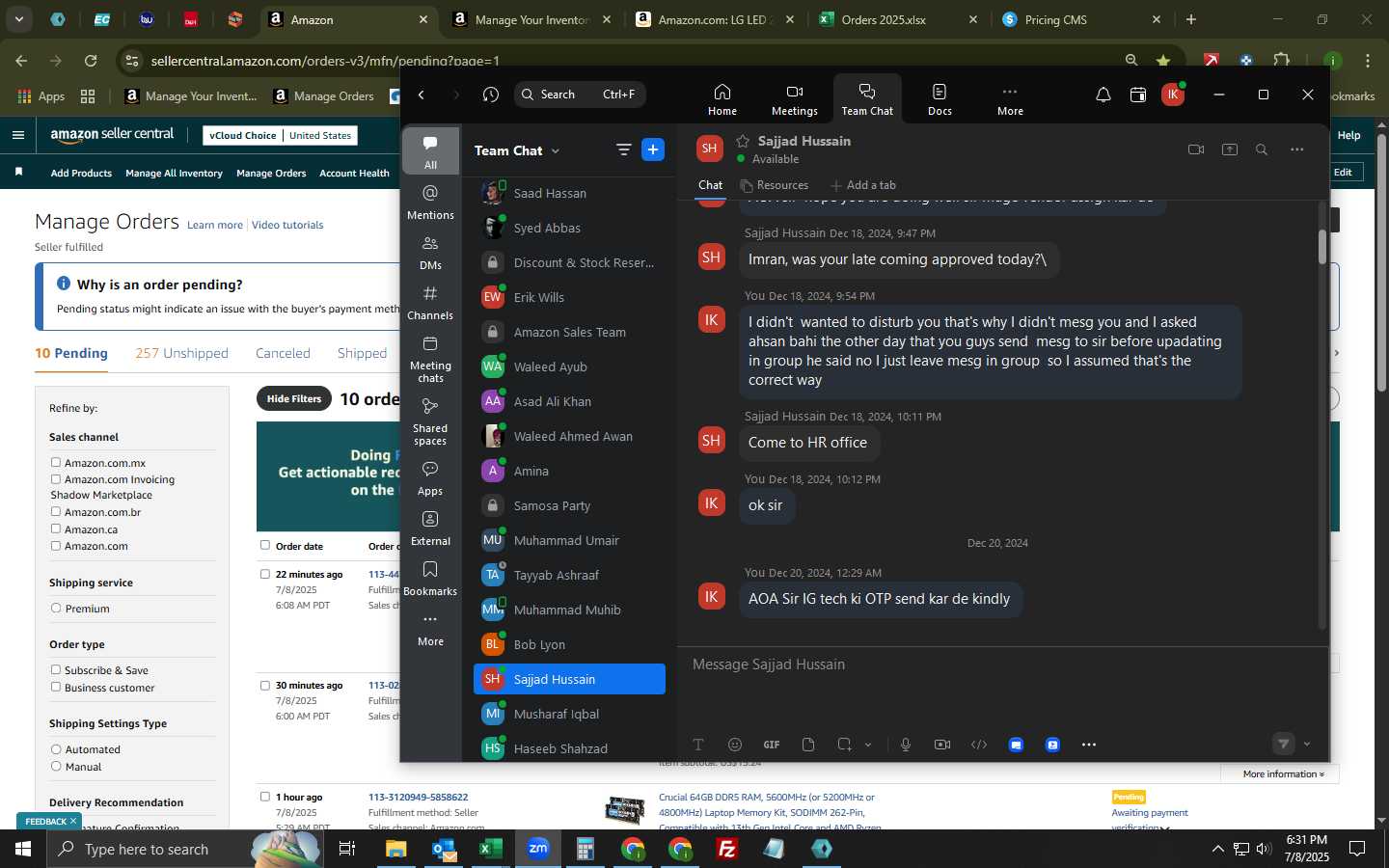Open send options dropdown arrow
1389x868 pixels.
(x=1307, y=744)
